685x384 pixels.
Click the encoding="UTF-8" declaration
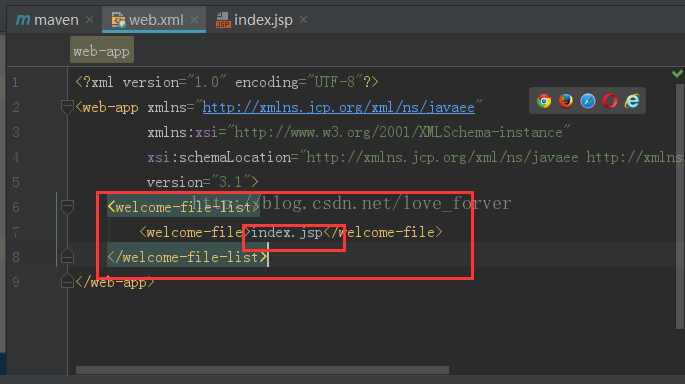pyautogui.click(x=299, y=82)
